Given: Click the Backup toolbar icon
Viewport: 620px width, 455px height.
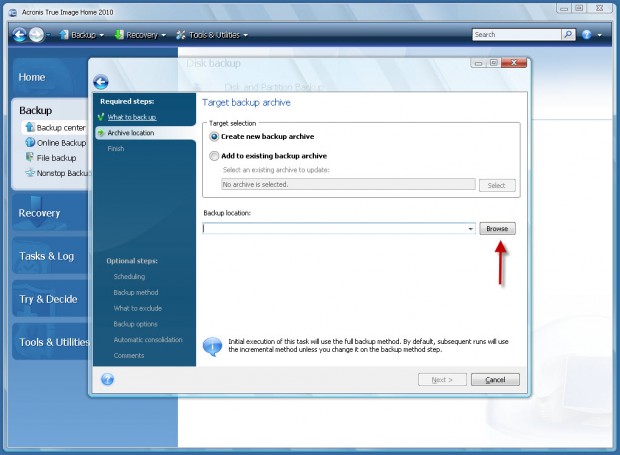Looking at the screenshot, I should [x=64, y=35].
